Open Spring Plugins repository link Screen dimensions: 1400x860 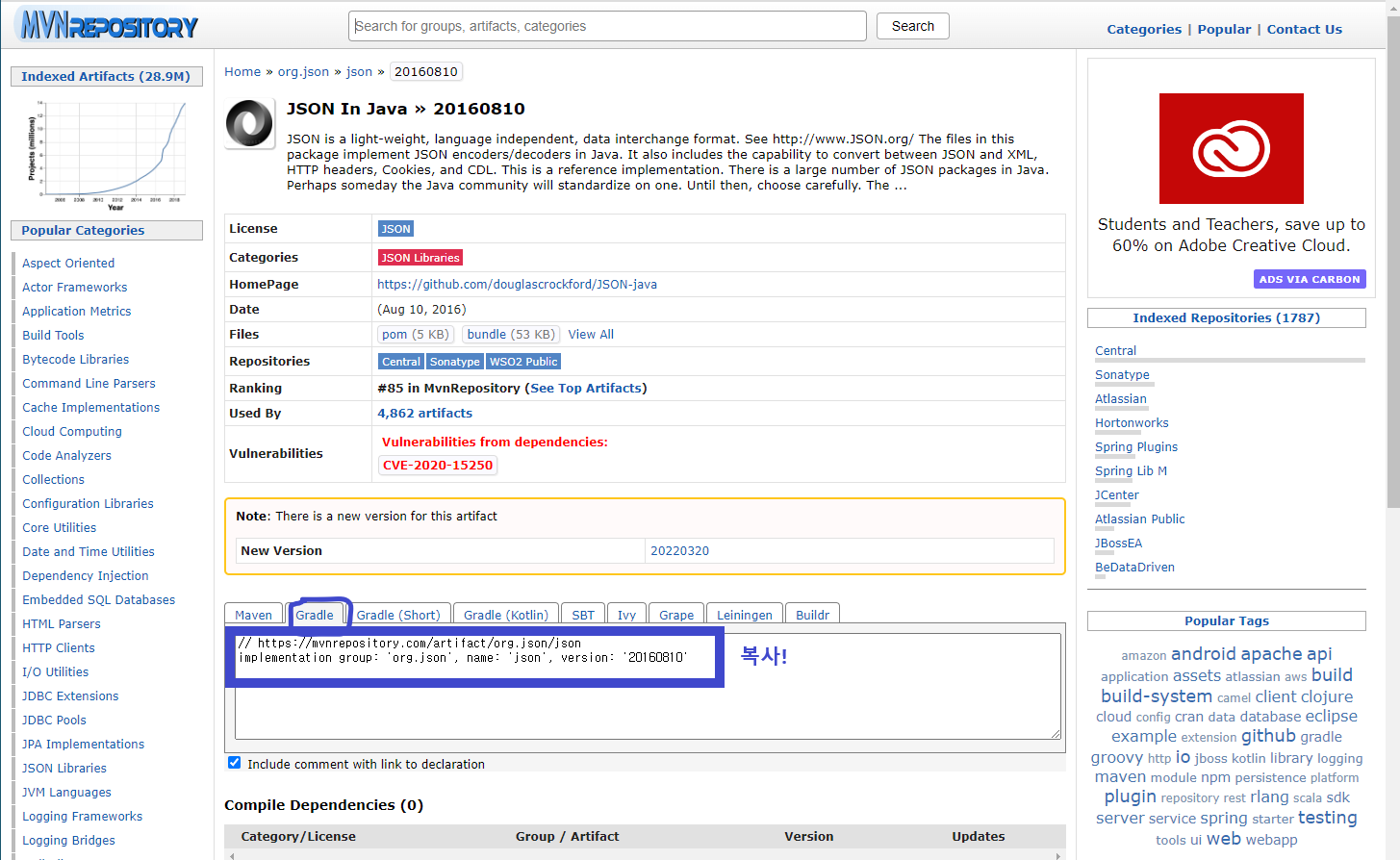(1136, 446)
